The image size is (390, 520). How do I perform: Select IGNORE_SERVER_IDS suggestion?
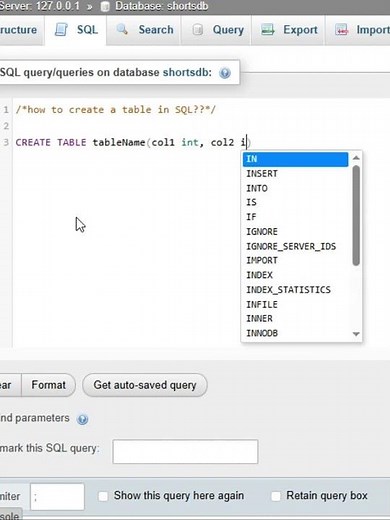pos(295,246)
